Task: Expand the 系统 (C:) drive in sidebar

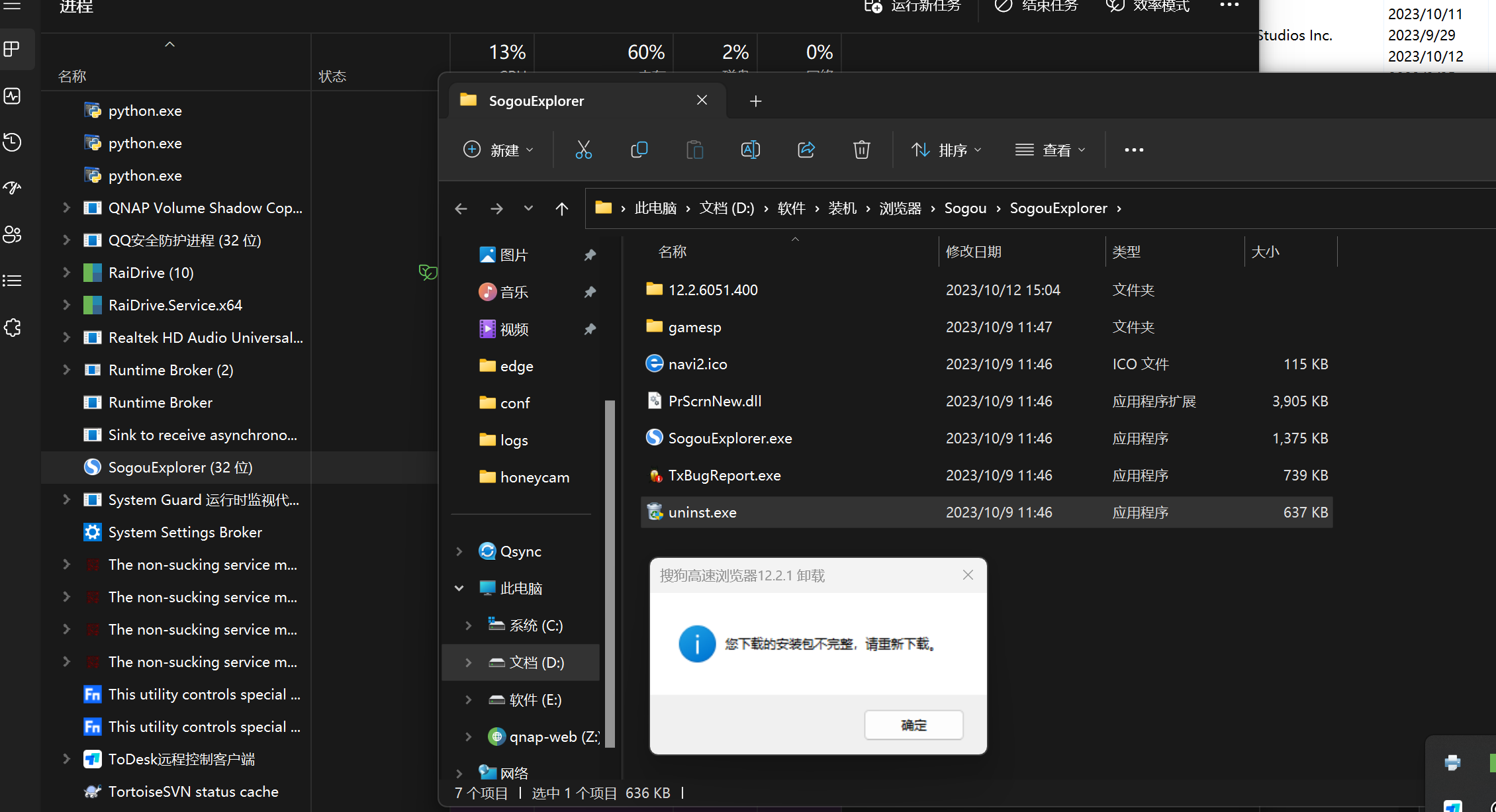Action: click(x=468, y=625)
